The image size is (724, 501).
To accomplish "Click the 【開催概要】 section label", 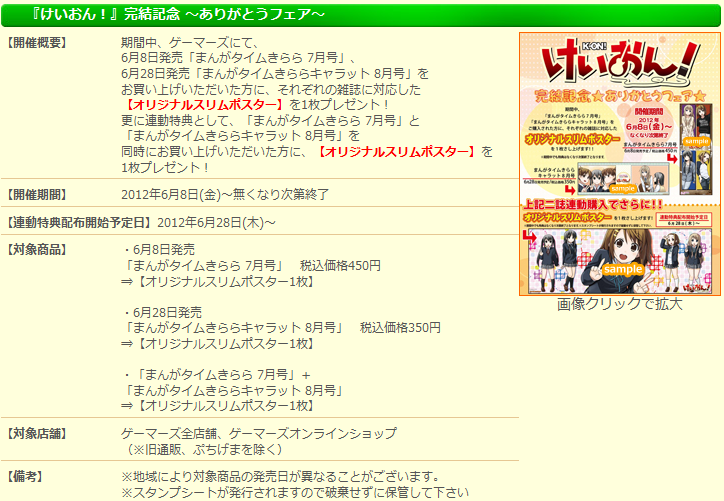I will [38, 44].
